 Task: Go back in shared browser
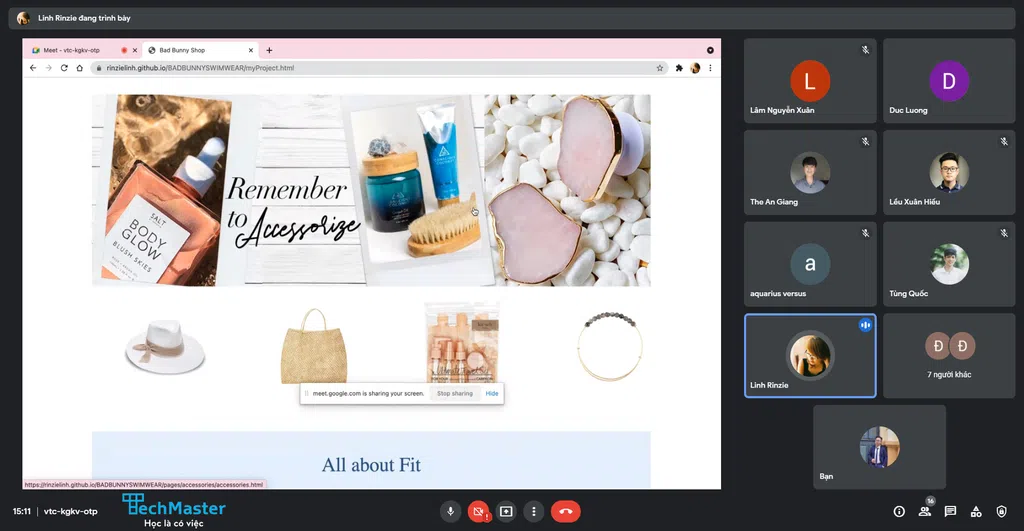coord(33,68)
